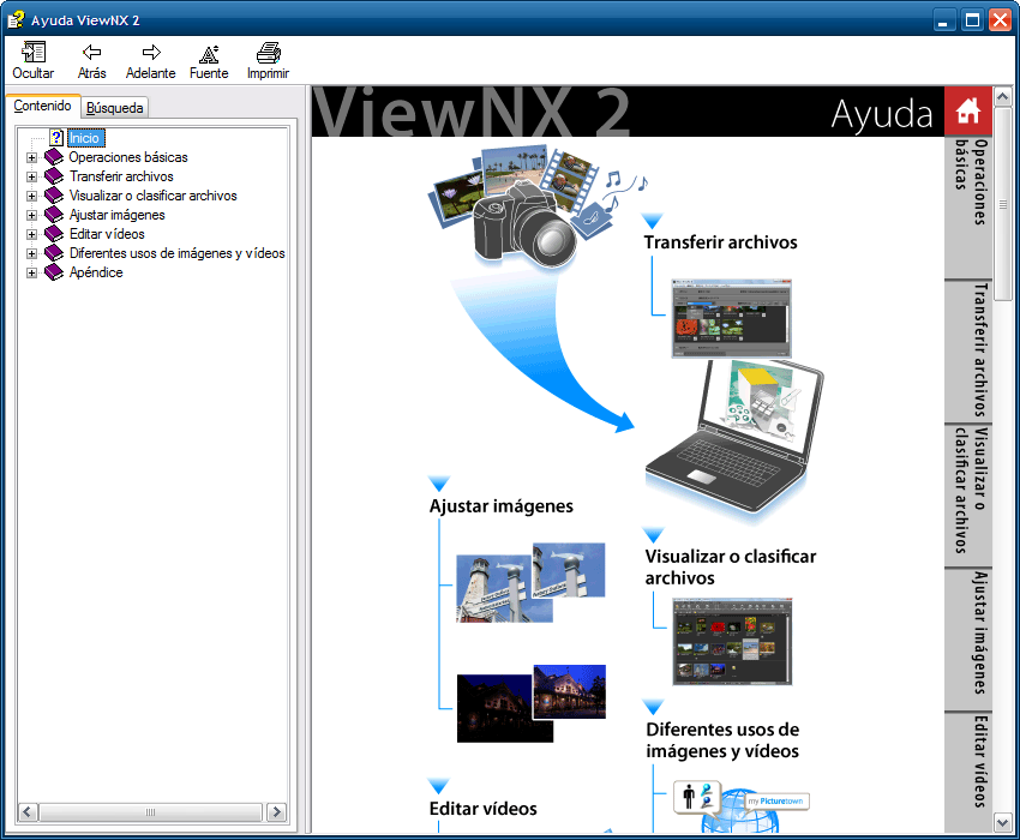Expand Visualizar o clasificar archivos node
The image size is (1020, 840).
pyautogui.click(x=31, y=196)
